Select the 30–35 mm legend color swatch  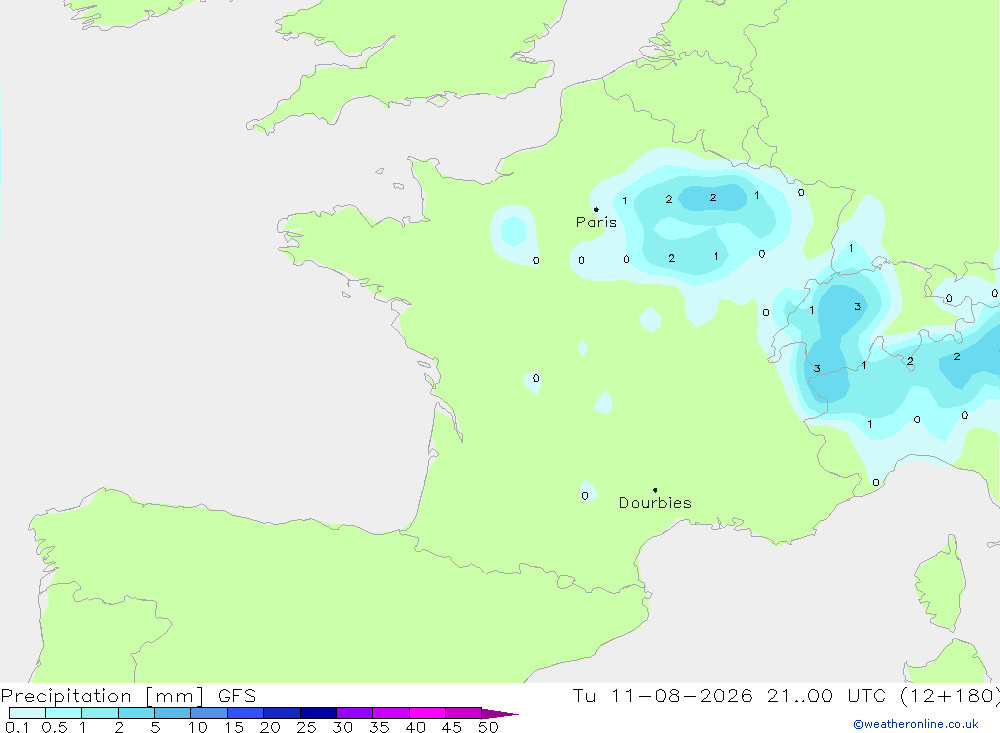(355, 713)
